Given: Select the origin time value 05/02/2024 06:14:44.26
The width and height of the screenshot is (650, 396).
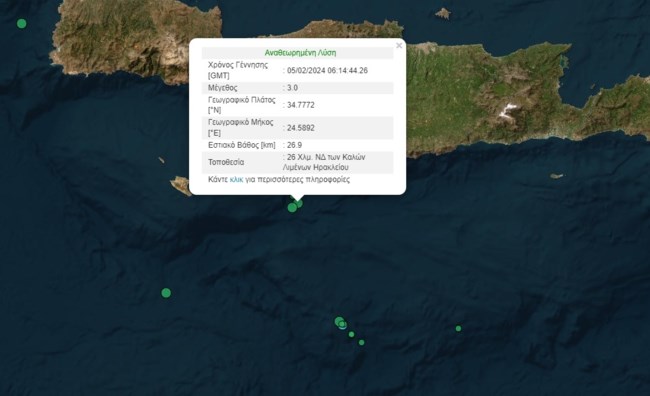Looking at the screenshot, I should [327, 70].
